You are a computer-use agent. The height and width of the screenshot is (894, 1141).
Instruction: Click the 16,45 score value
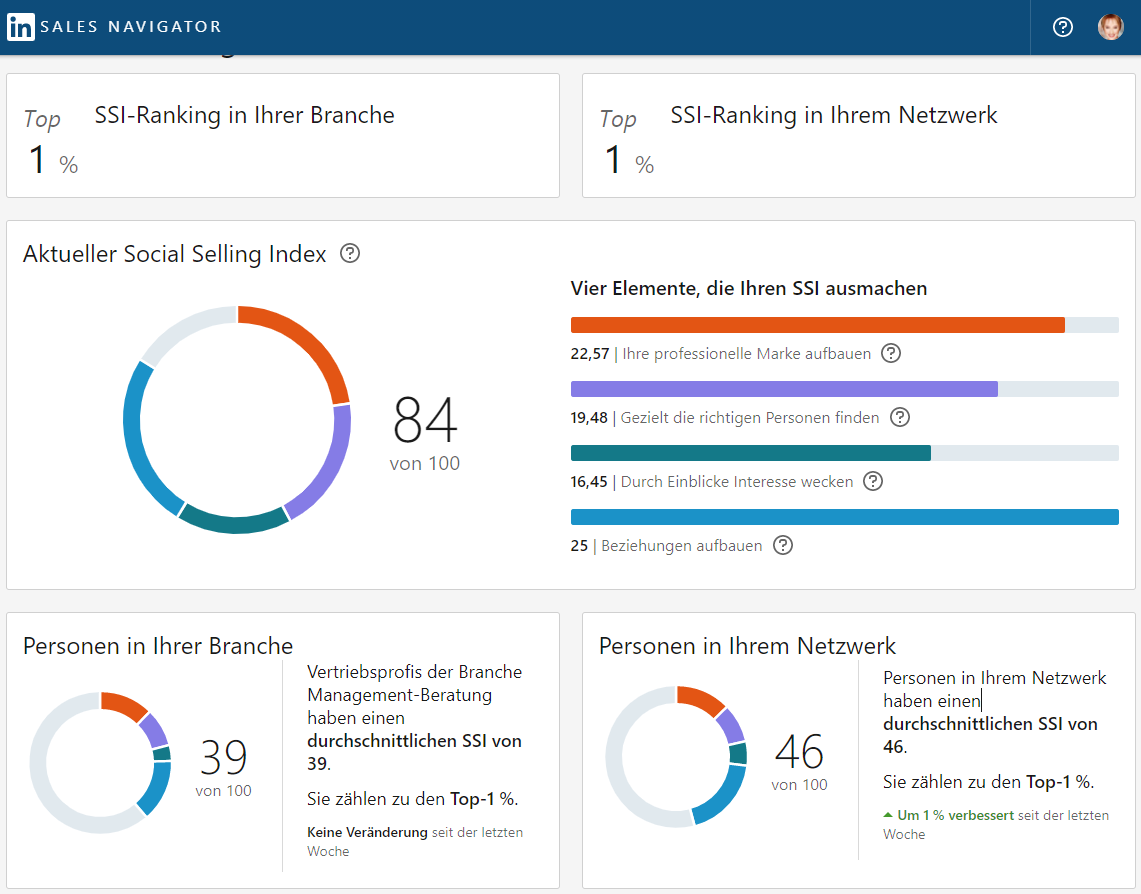click(589, 482)
